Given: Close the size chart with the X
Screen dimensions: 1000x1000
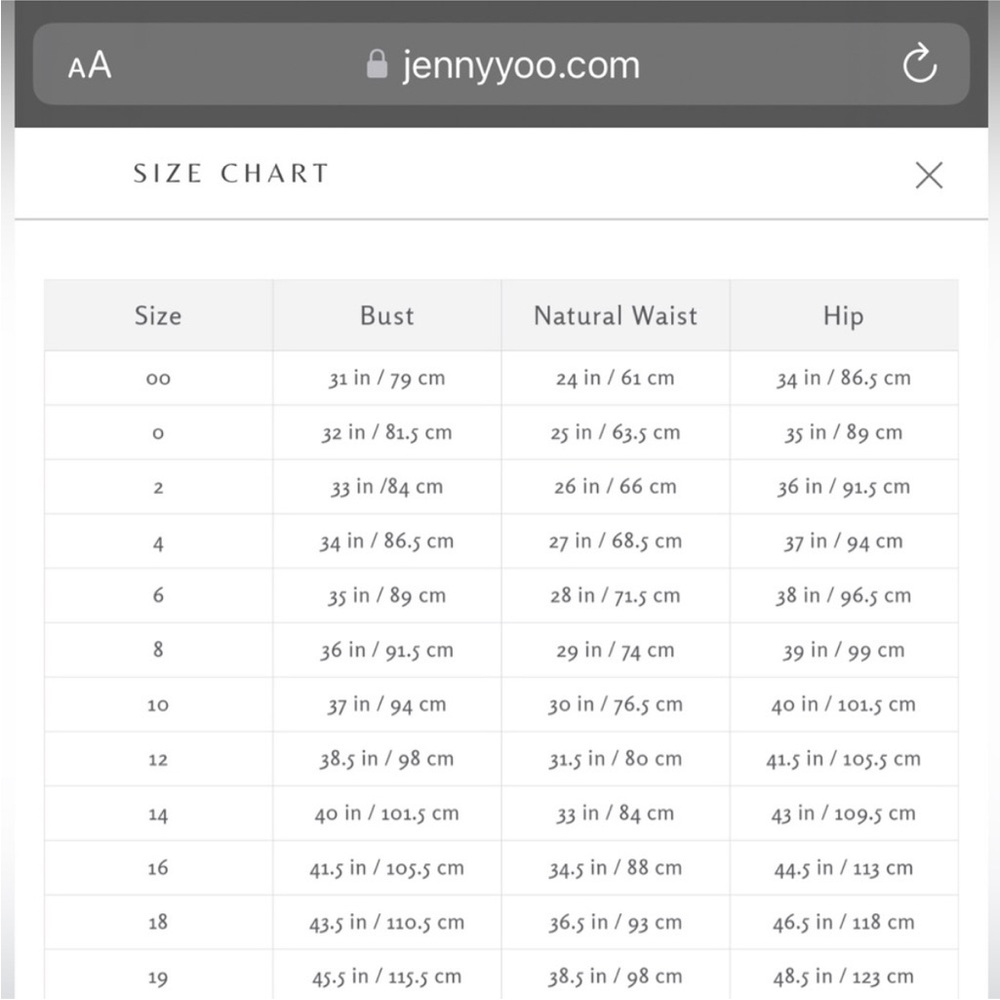Looking at the screenshot, I should tap(929, 175).
